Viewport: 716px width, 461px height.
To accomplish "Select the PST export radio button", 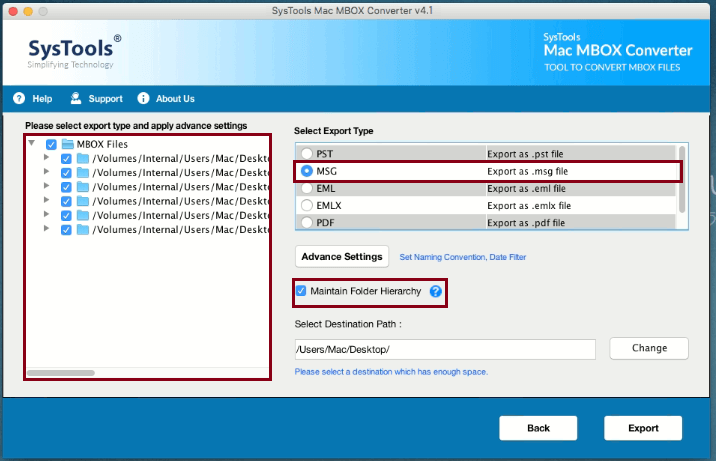I will click(x=307, y=153).
